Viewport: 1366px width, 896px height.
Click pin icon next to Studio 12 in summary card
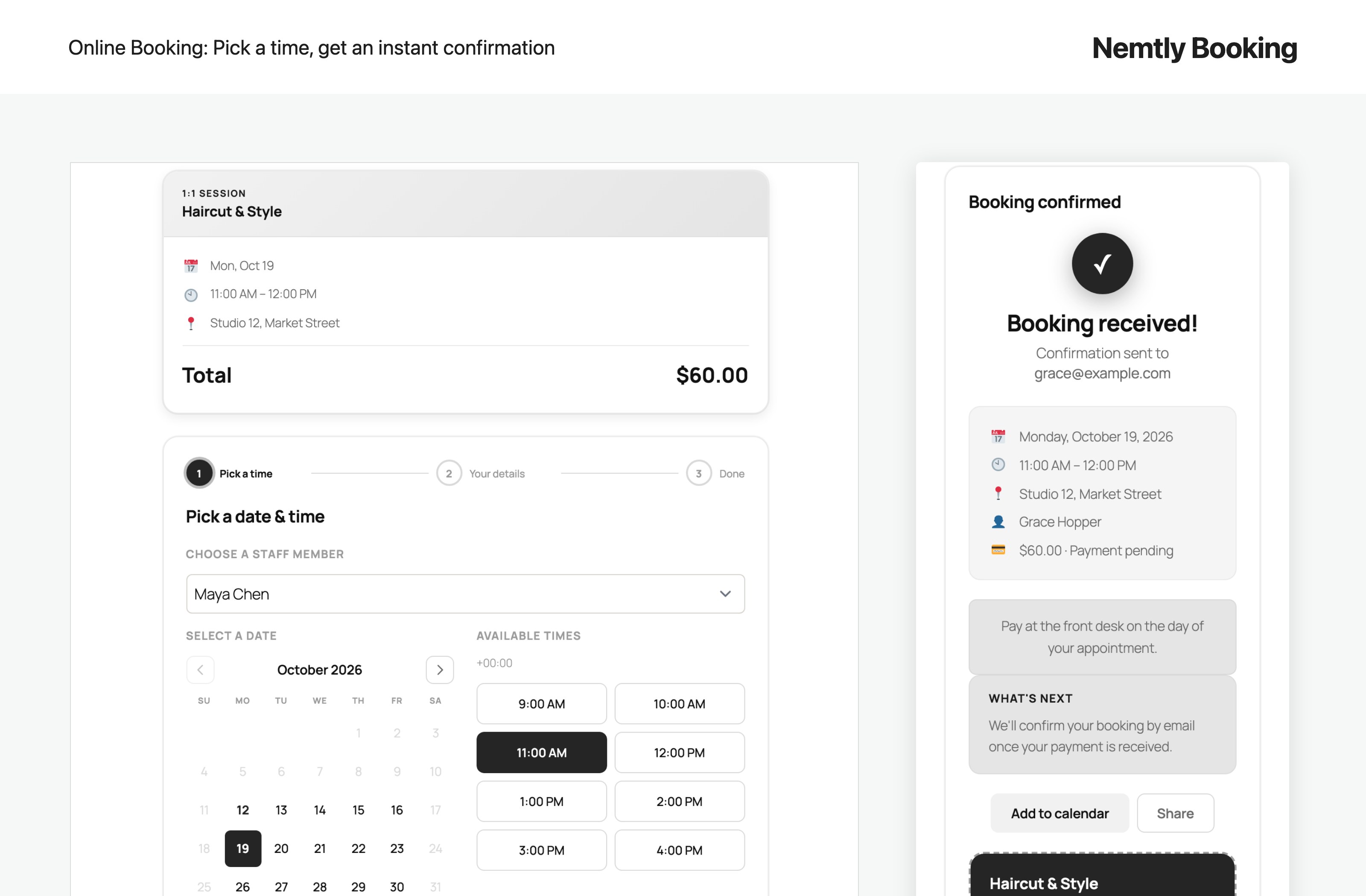(190, 323)
